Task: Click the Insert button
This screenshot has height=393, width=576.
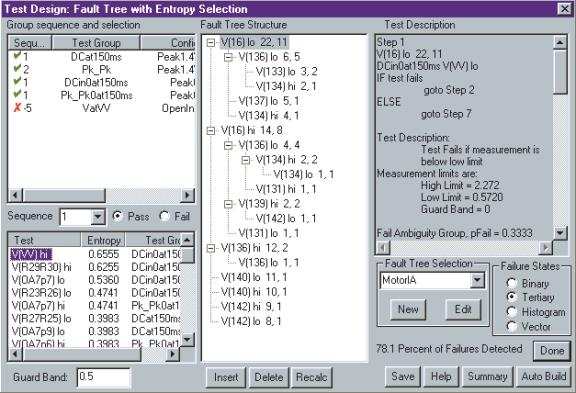Action: pos(226,377)
